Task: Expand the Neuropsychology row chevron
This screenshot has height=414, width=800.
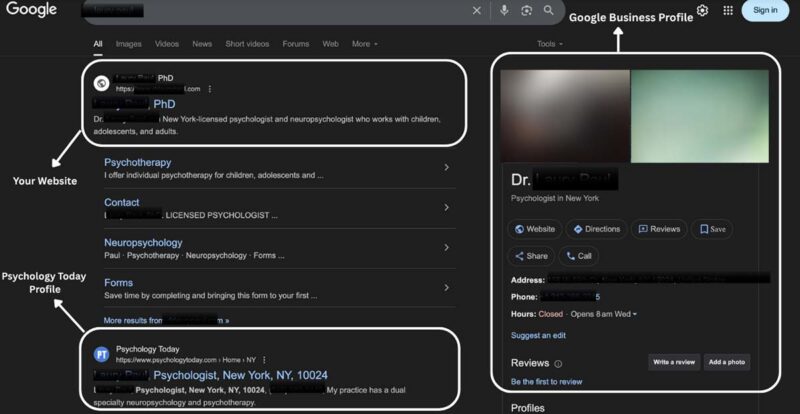Action: coord(446,248)
